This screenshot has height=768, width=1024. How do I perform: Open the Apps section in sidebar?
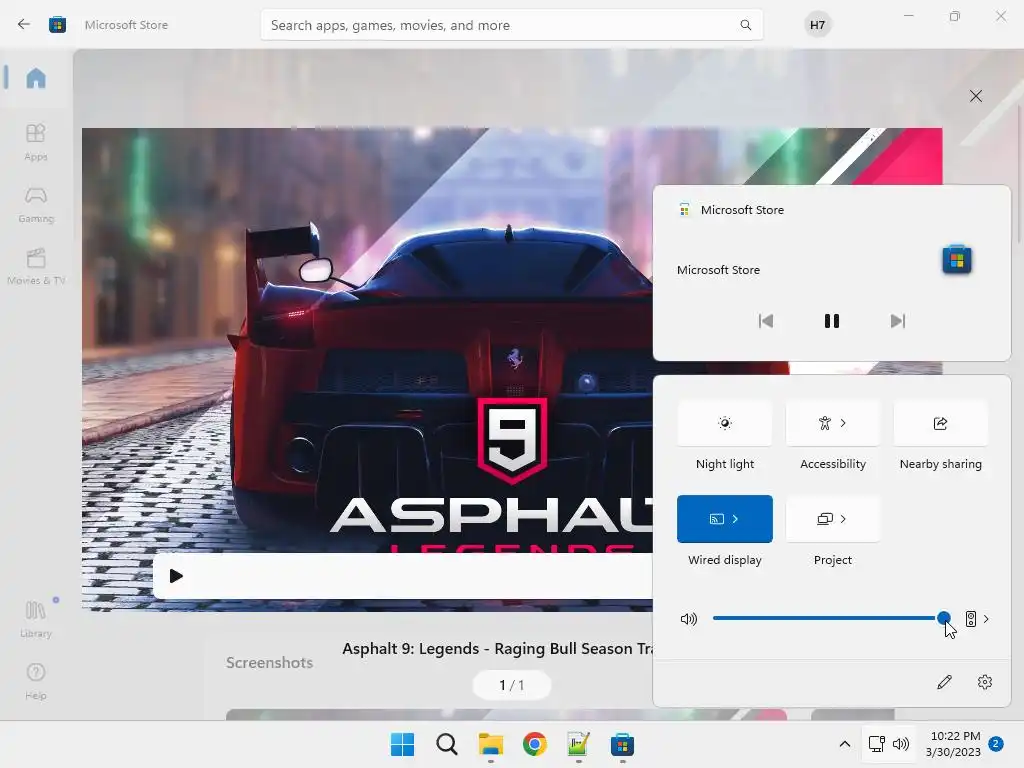point(36,142)
